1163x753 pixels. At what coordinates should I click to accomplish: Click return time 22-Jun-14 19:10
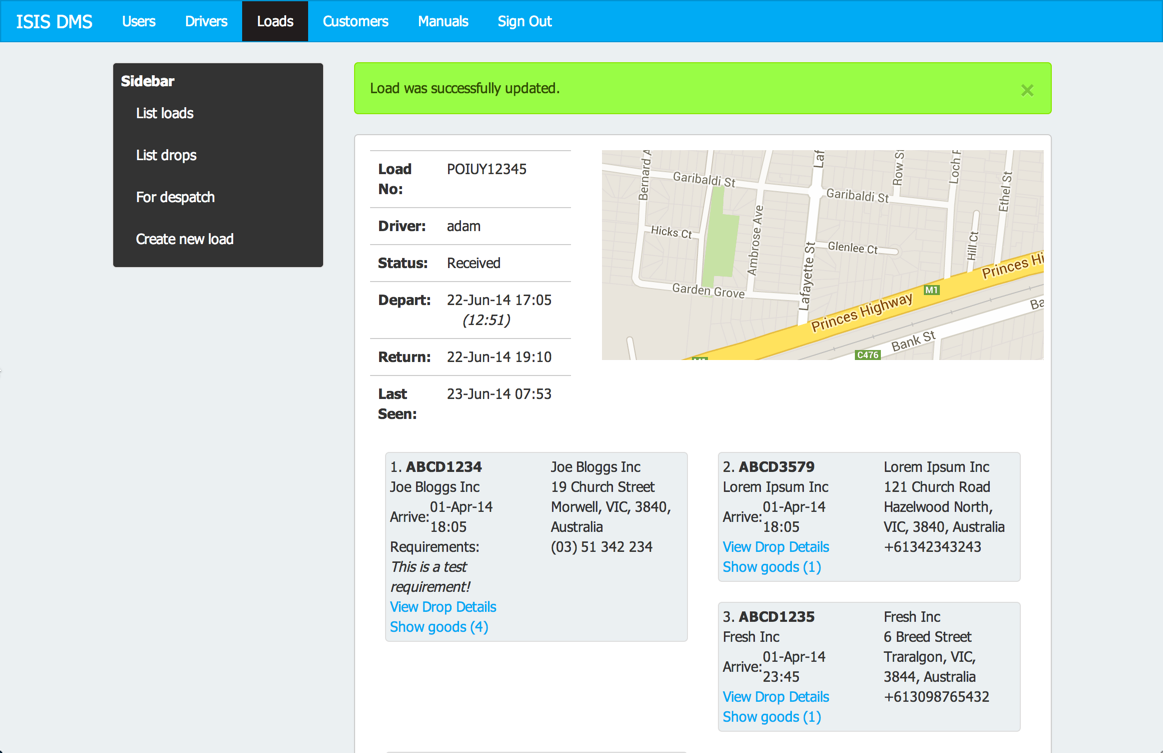click(x=499, y=357)
